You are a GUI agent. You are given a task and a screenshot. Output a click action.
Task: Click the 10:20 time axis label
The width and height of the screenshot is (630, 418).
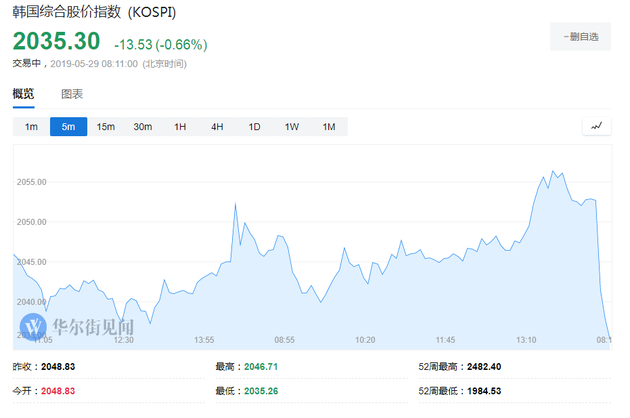coord(365,340)
